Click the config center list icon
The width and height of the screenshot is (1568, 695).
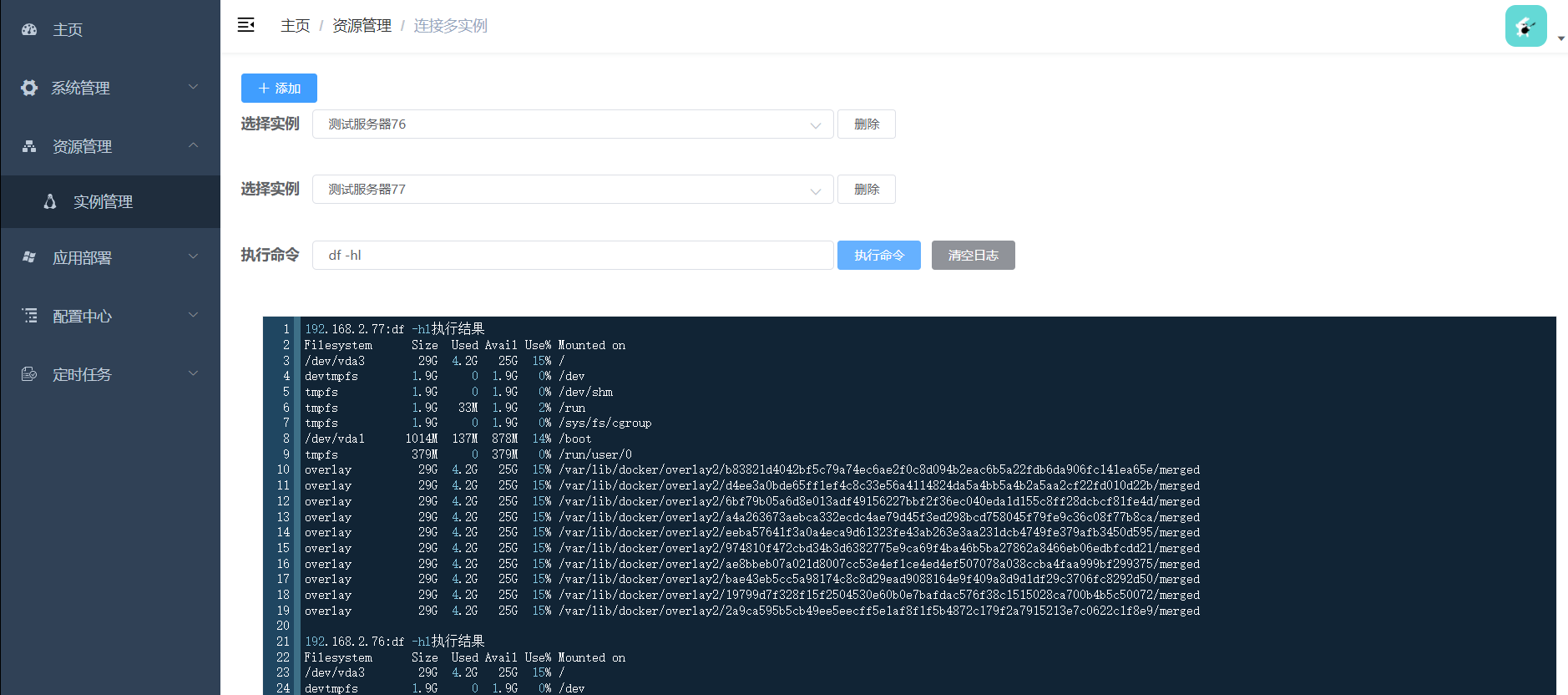(x=29, y=316)
